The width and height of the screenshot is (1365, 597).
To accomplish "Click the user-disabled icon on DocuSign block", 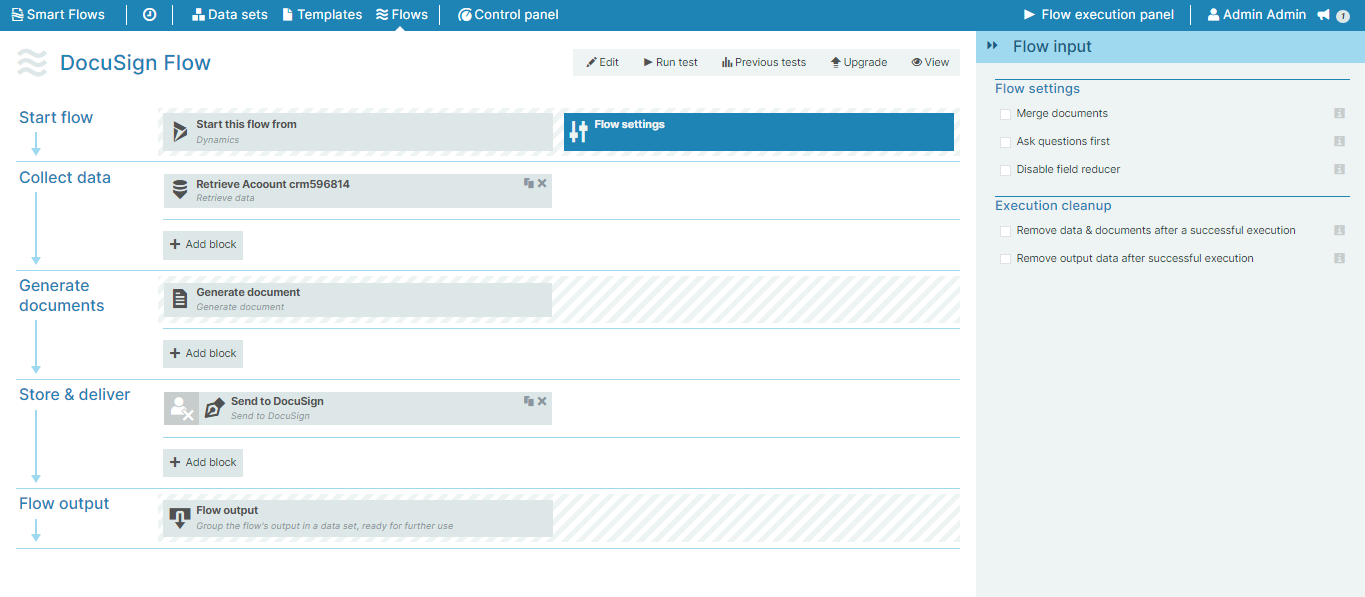I will pos(182,408).
